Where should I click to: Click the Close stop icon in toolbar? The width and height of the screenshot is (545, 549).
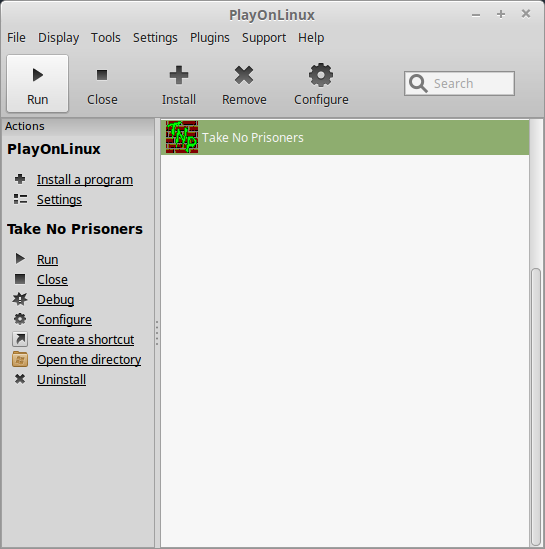point(102,75)
